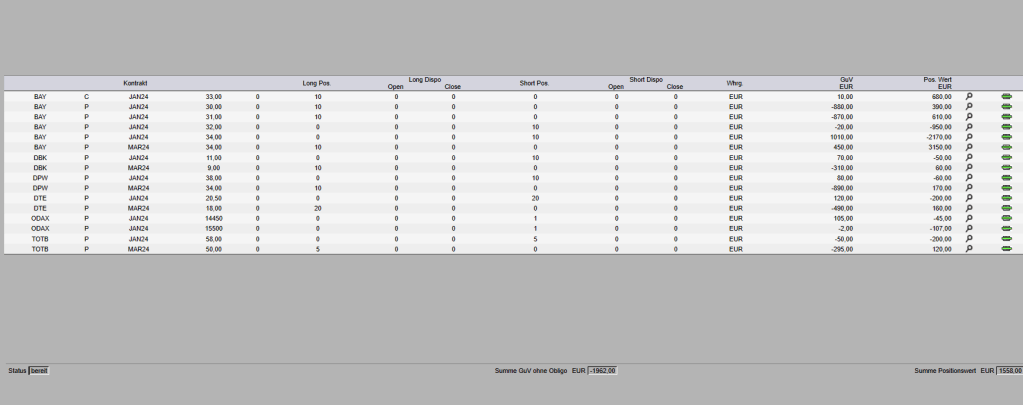
Task: Click green arrow icon for BAY C JAN24 33,00
Action: click(1006, 97)
